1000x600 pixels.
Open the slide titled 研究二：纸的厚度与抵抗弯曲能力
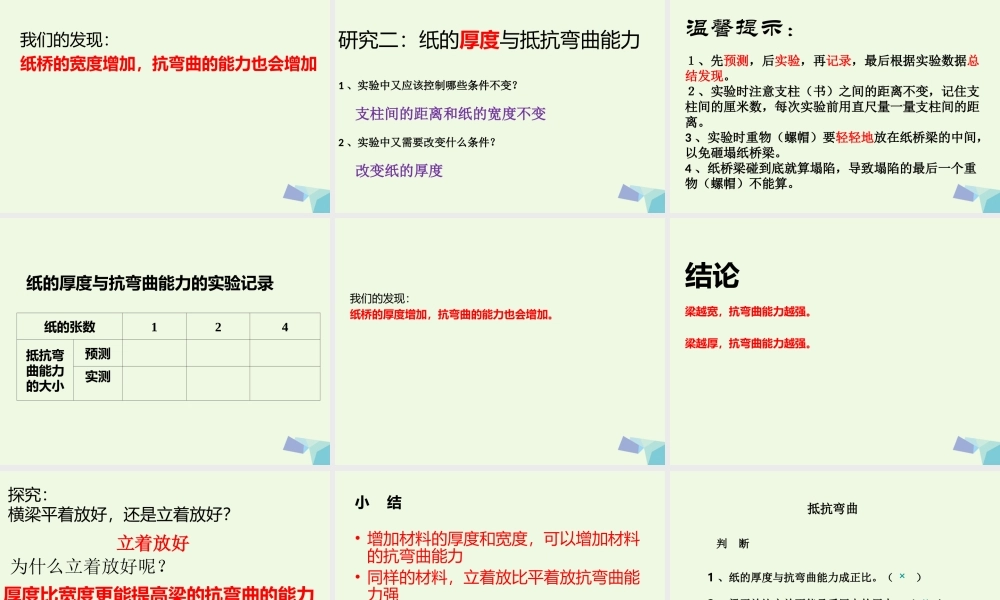click(500, 106)
